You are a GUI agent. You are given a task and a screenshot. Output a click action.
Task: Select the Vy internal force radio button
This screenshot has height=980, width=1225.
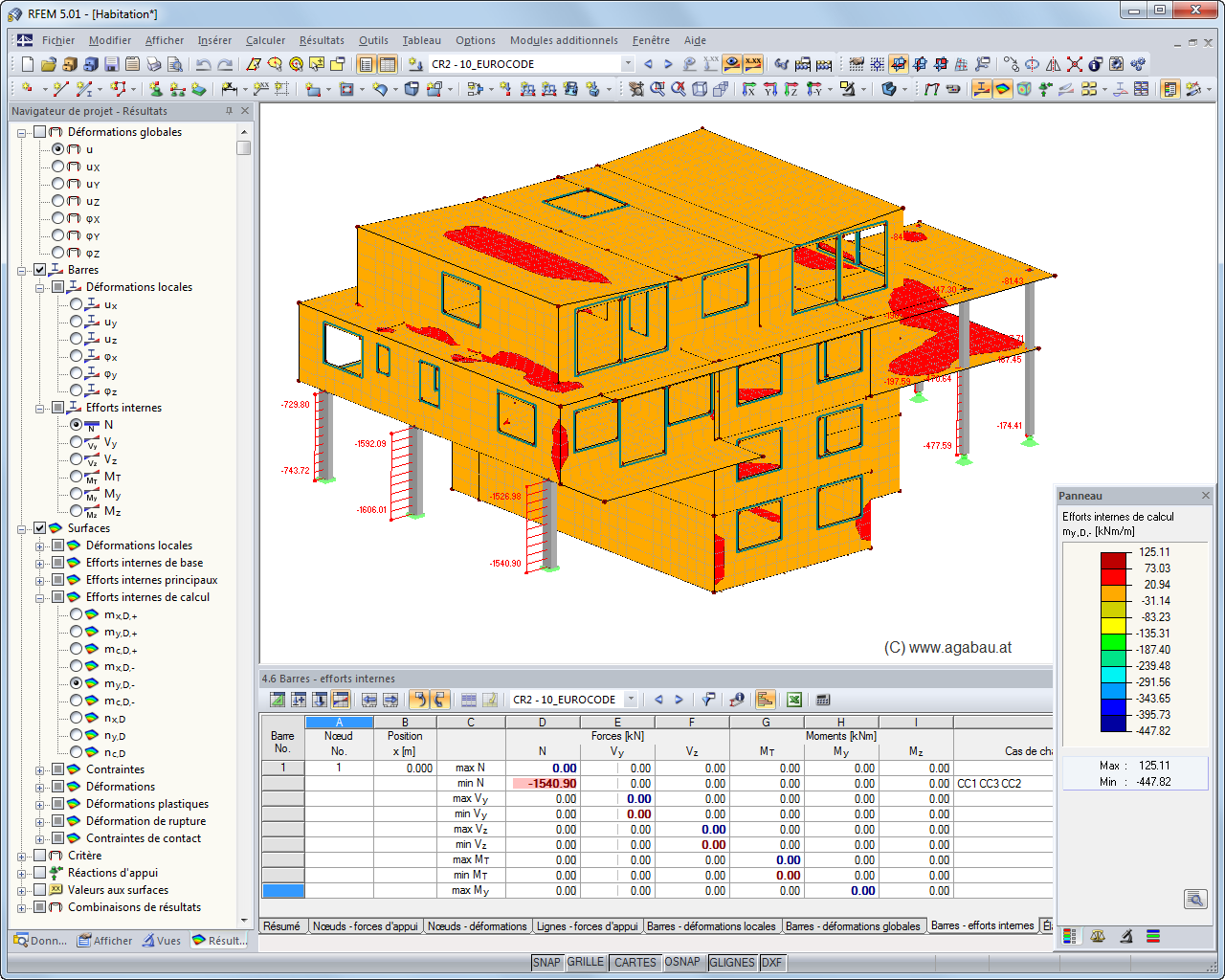click(x=77, y=442)
